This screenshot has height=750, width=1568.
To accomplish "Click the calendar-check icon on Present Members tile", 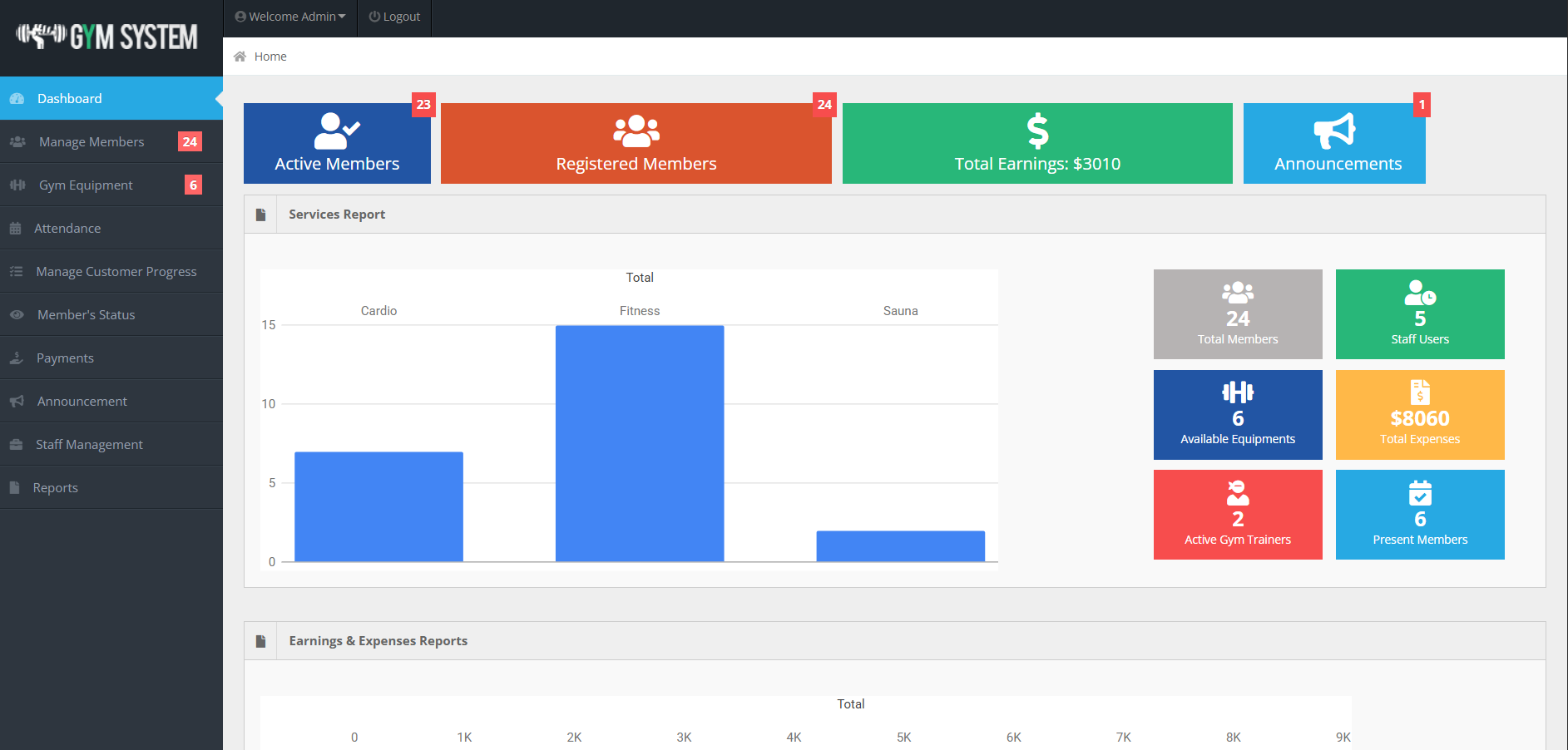I will tap(1420, 492).
